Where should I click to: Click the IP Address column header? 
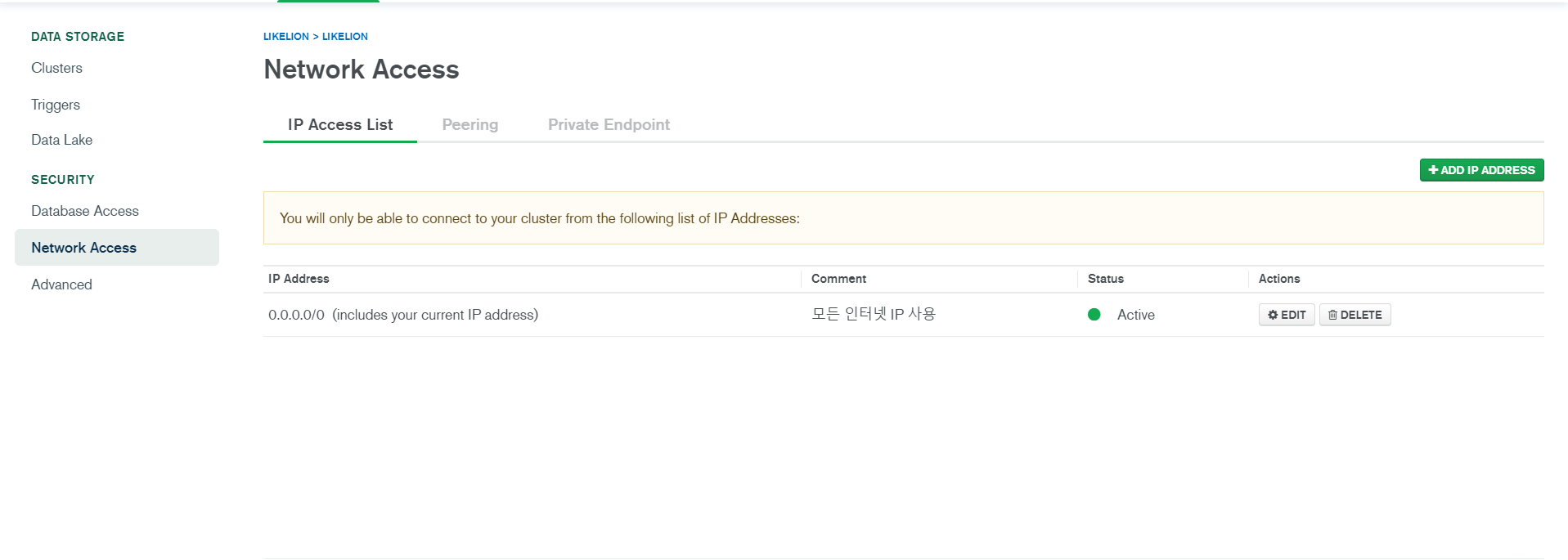pyautogui.click(x=299, y=279)
